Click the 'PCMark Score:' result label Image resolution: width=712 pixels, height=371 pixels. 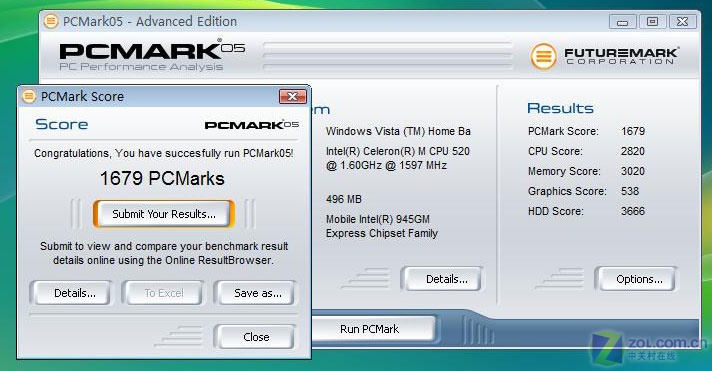coord(563,131)
